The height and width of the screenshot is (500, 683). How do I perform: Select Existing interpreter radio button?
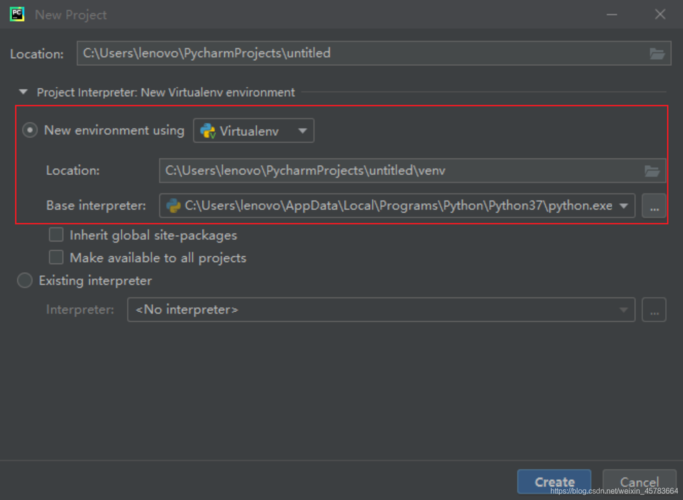point(25,280)
